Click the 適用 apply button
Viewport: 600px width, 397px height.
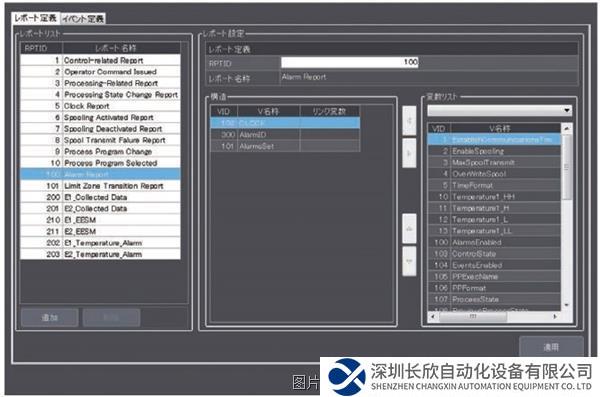pos(551,347)
